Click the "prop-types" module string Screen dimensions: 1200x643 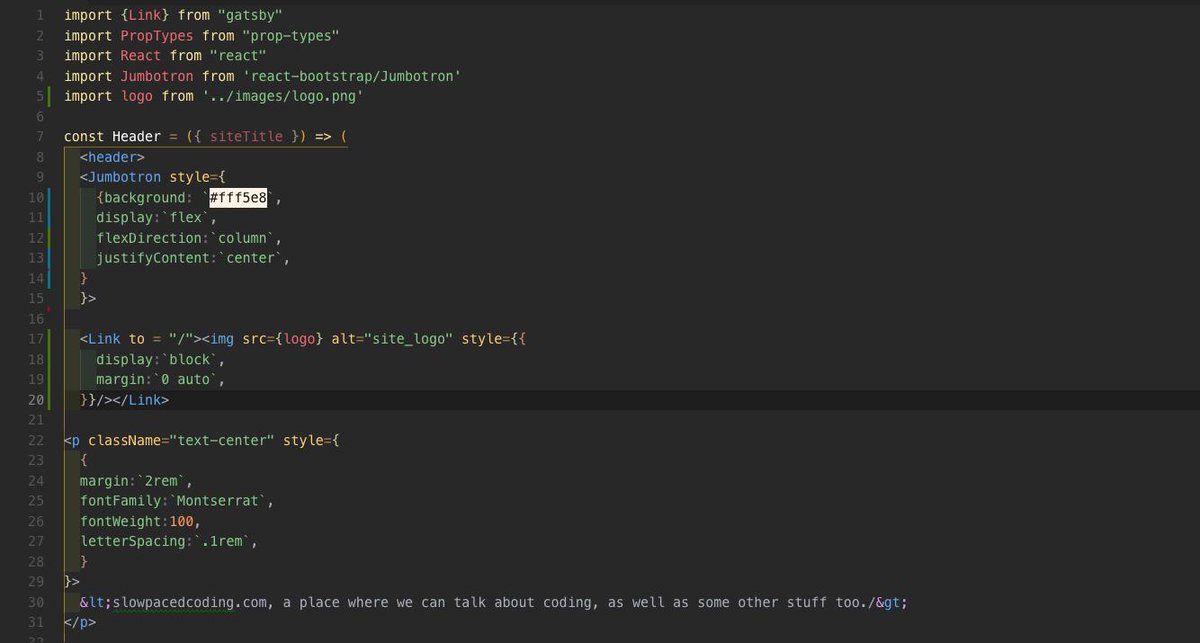(x=291, y=36)
